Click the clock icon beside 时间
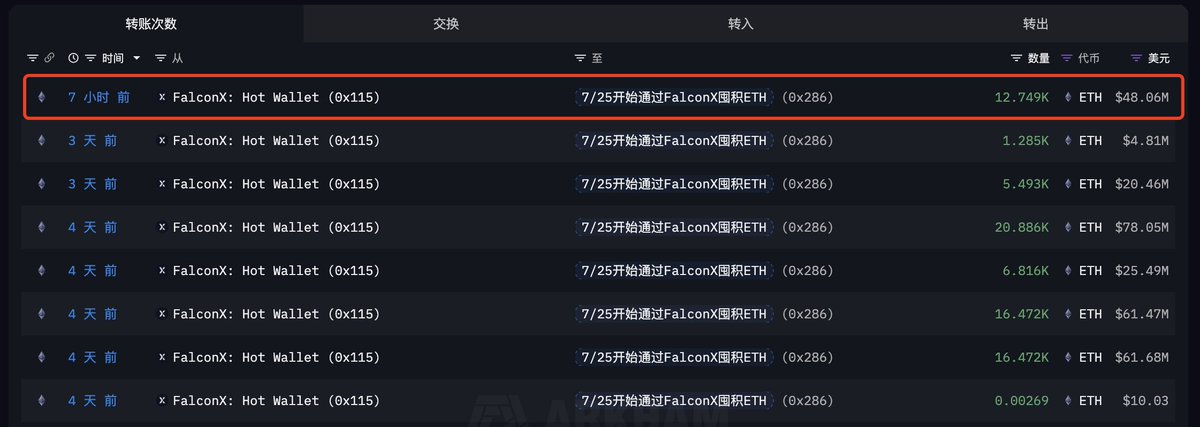Image resolution: width=1200 pixels, height=427 pixels. pos(73,59)
